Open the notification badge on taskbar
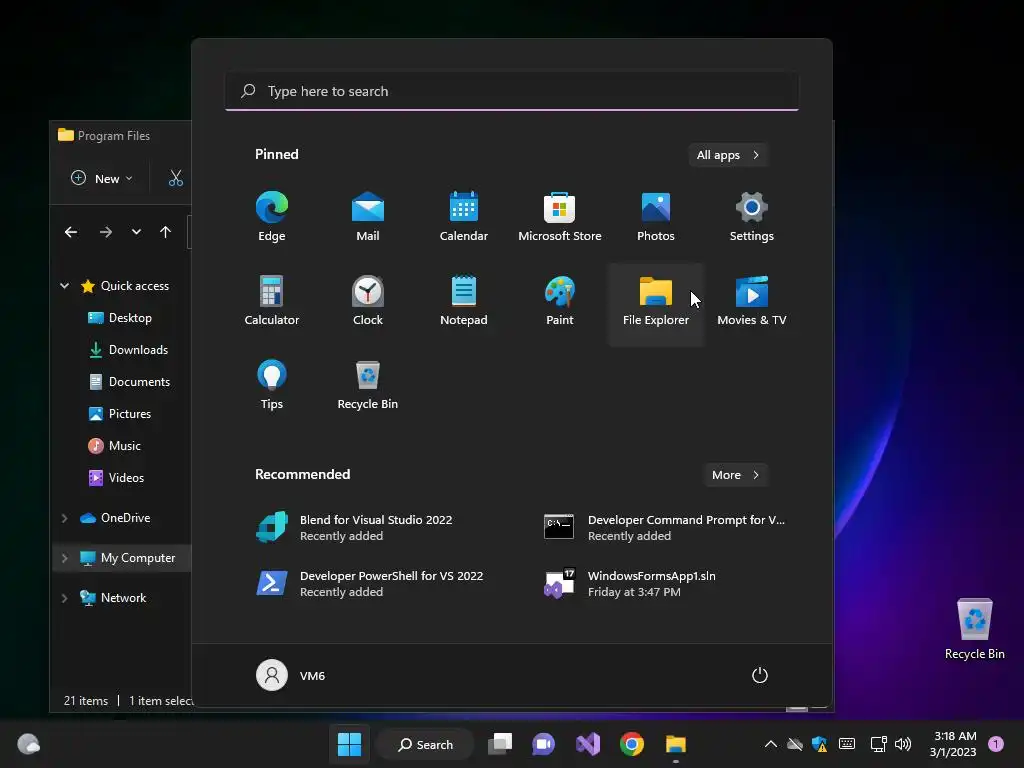Viewport: 1024px width, 768px height. 996,744
